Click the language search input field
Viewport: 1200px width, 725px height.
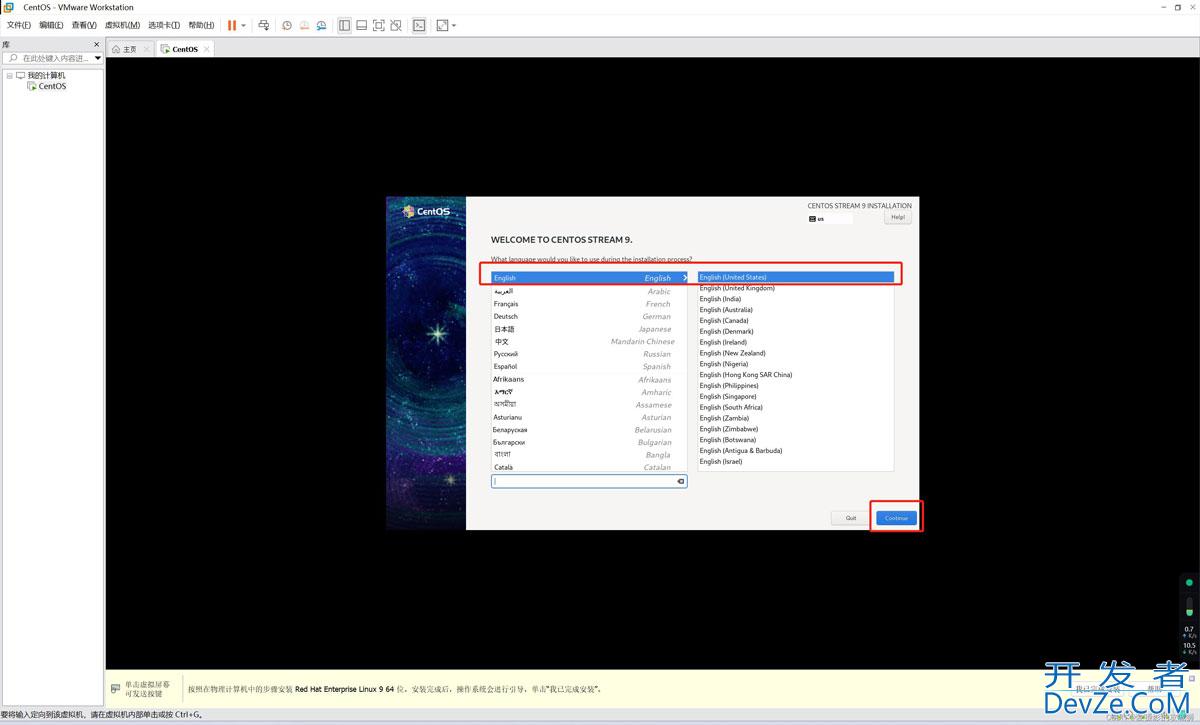[589, 481]
